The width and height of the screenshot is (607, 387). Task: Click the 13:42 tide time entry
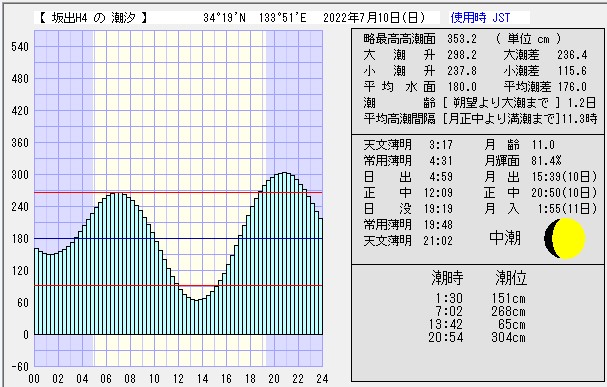click(446, 324)
